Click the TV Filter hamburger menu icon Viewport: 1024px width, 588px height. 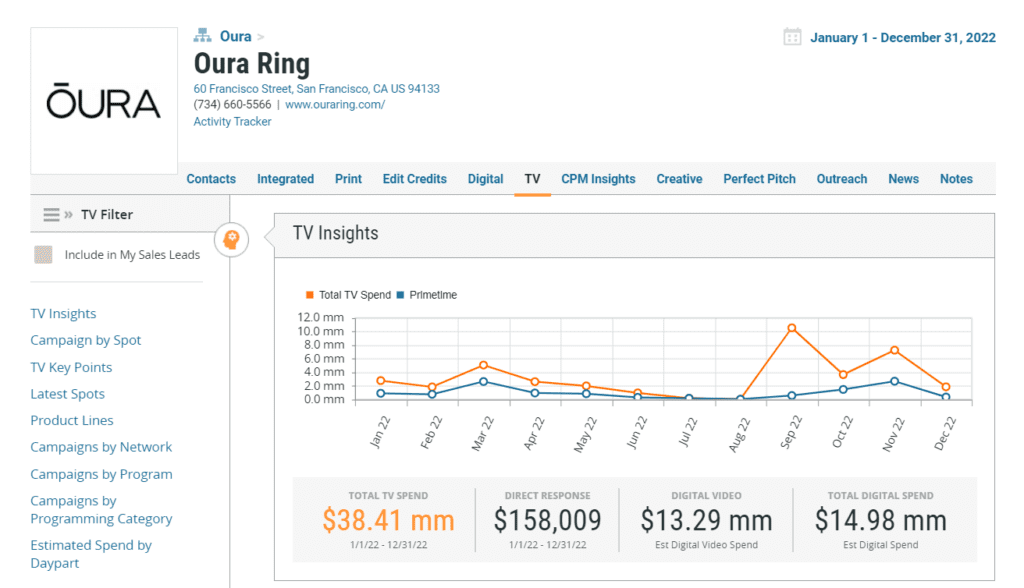52,214
